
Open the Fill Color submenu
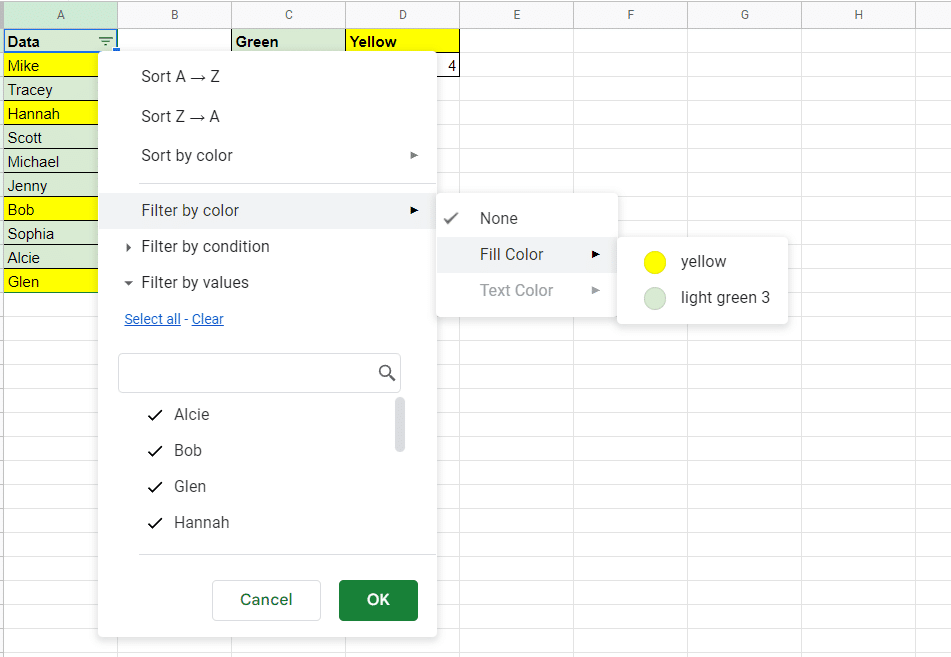click(526, 254)
